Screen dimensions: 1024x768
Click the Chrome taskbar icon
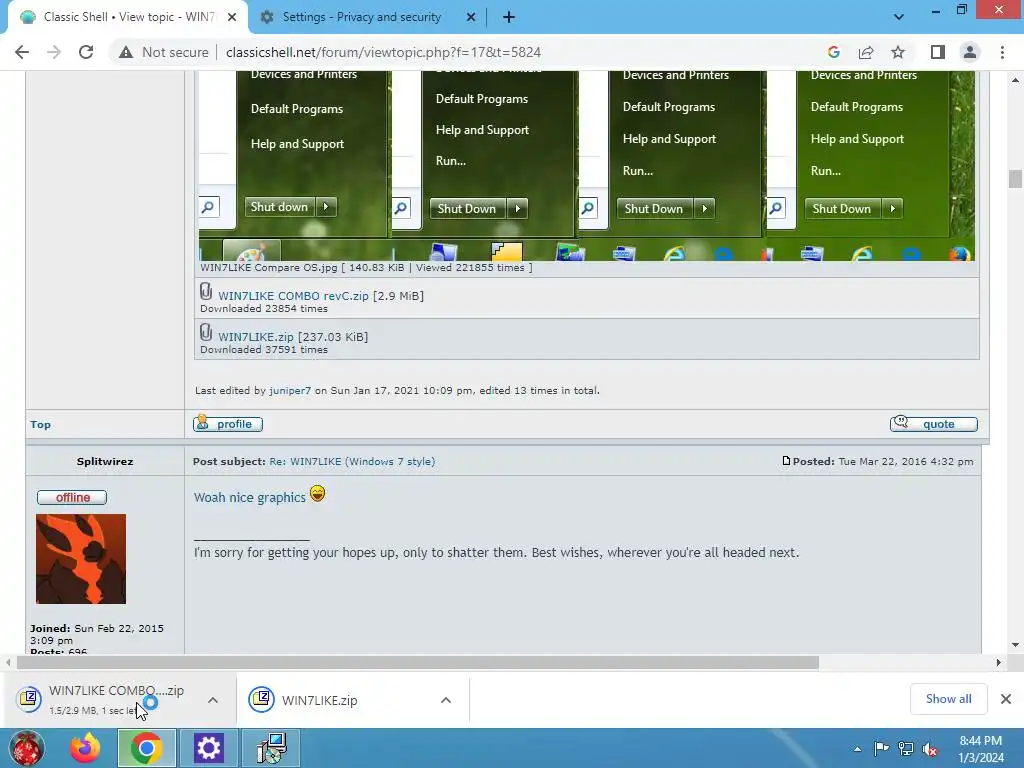click(146, 748)
